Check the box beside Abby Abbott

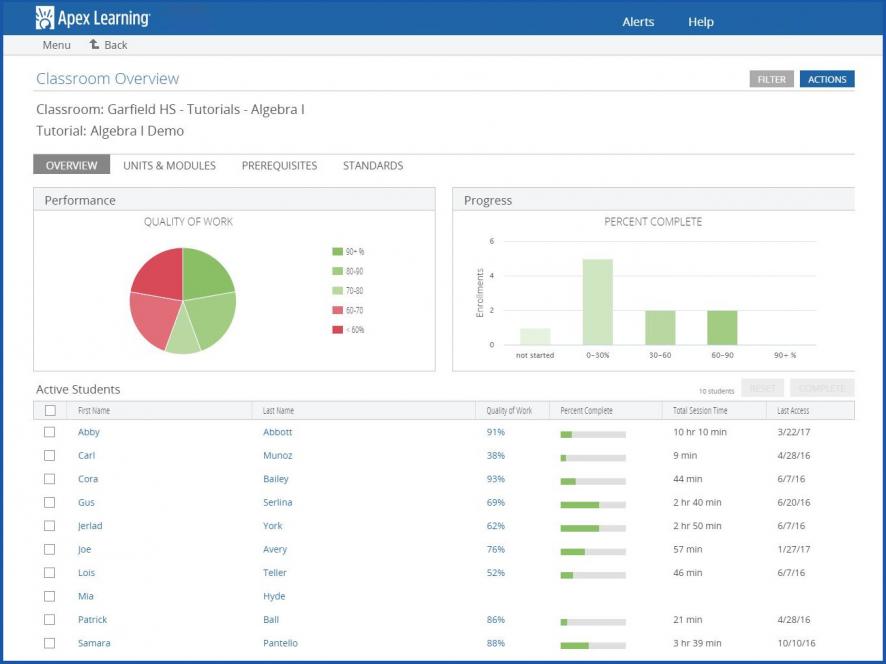50,433
